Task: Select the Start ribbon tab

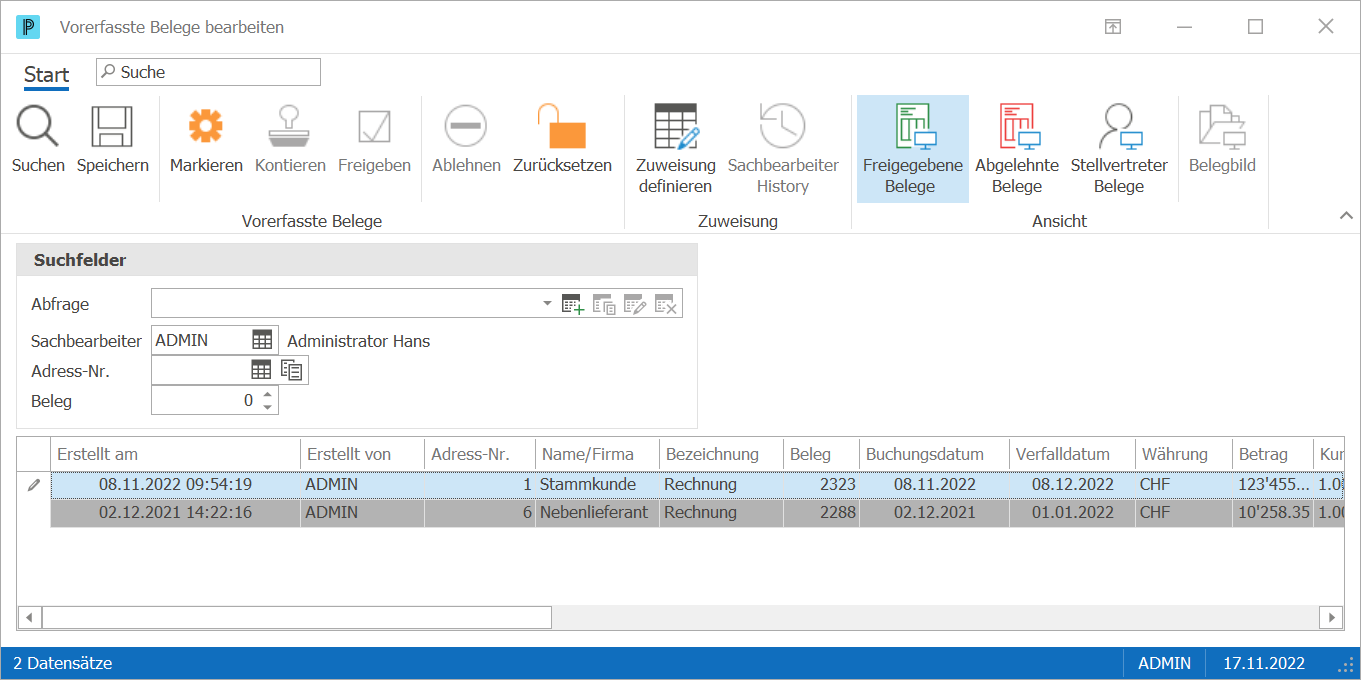Action: click(x=47, y=75)
